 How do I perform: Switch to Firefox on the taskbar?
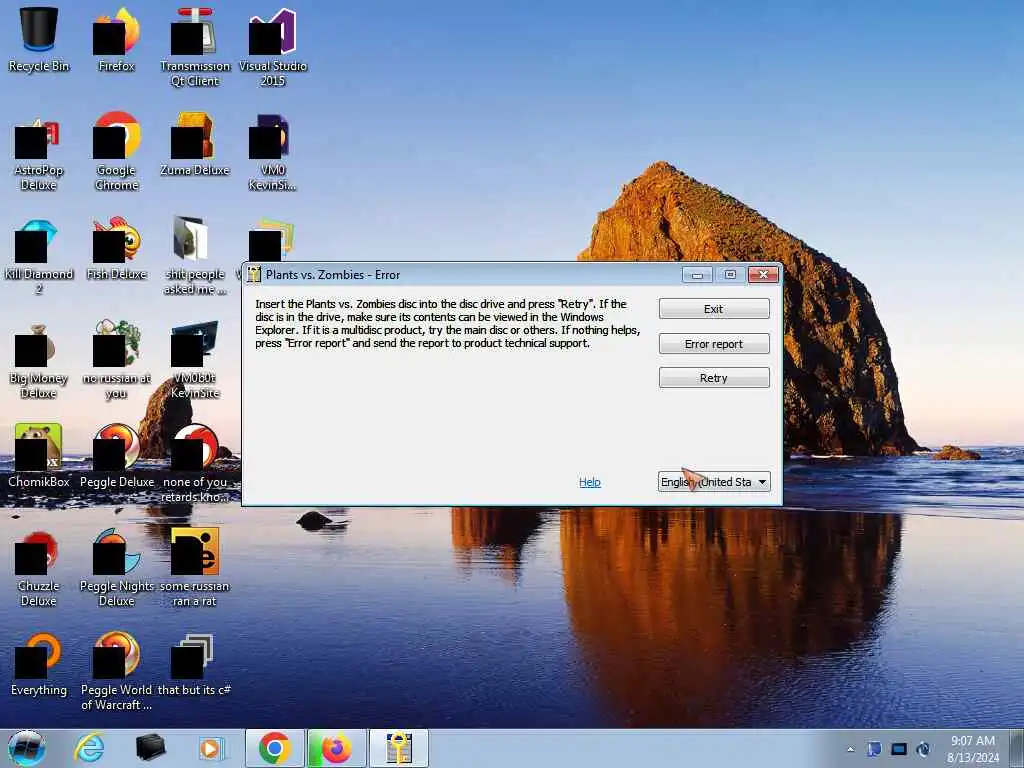[x=336, y=748]
